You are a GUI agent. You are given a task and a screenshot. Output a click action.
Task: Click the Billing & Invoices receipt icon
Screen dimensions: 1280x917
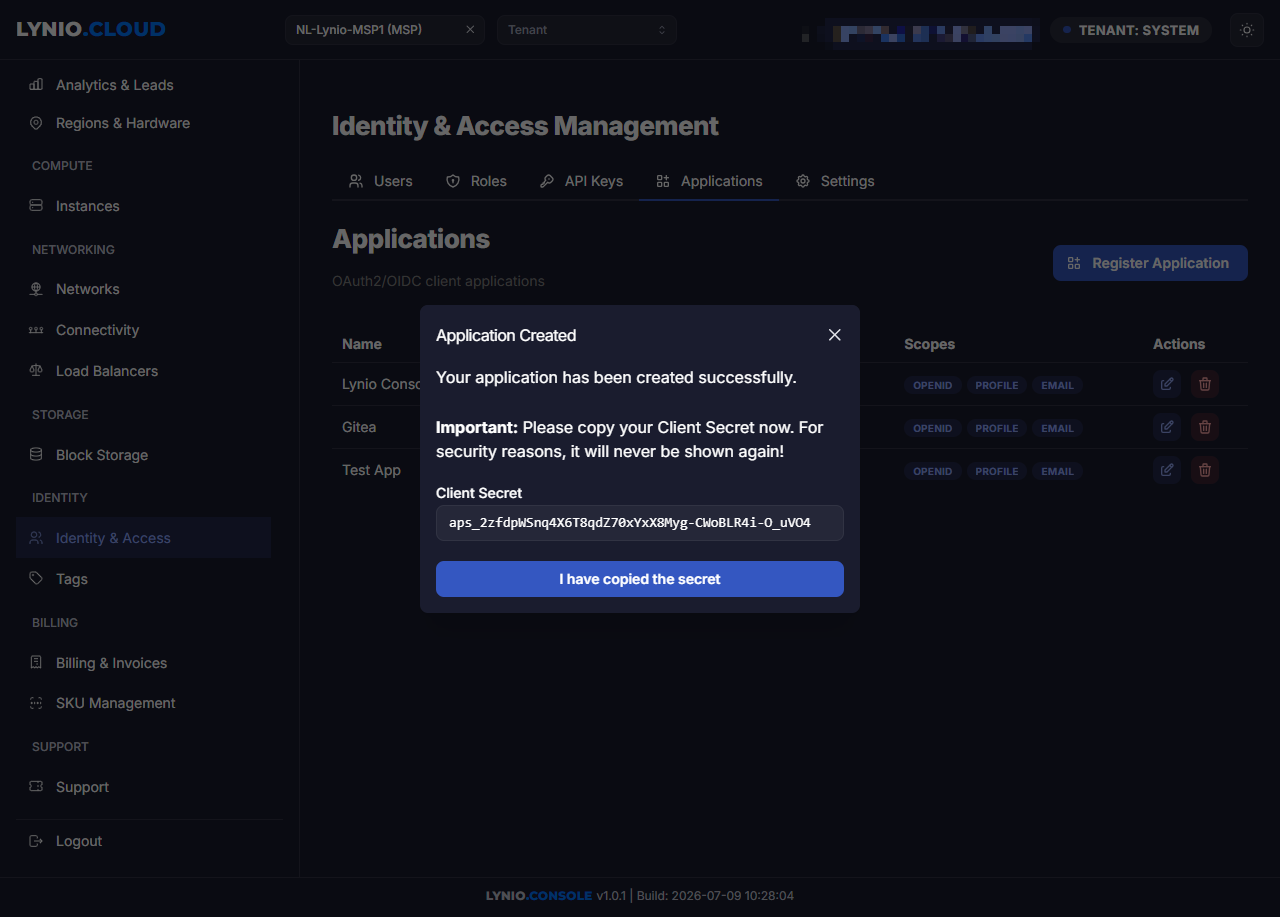pyautogui.click(x=36, y=662)
